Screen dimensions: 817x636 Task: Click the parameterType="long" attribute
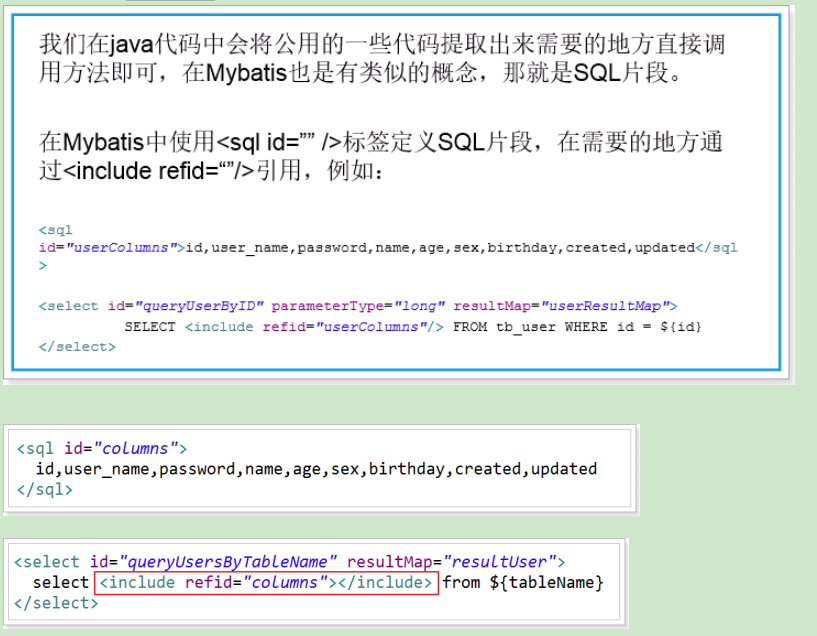click(x=358, y=306)
